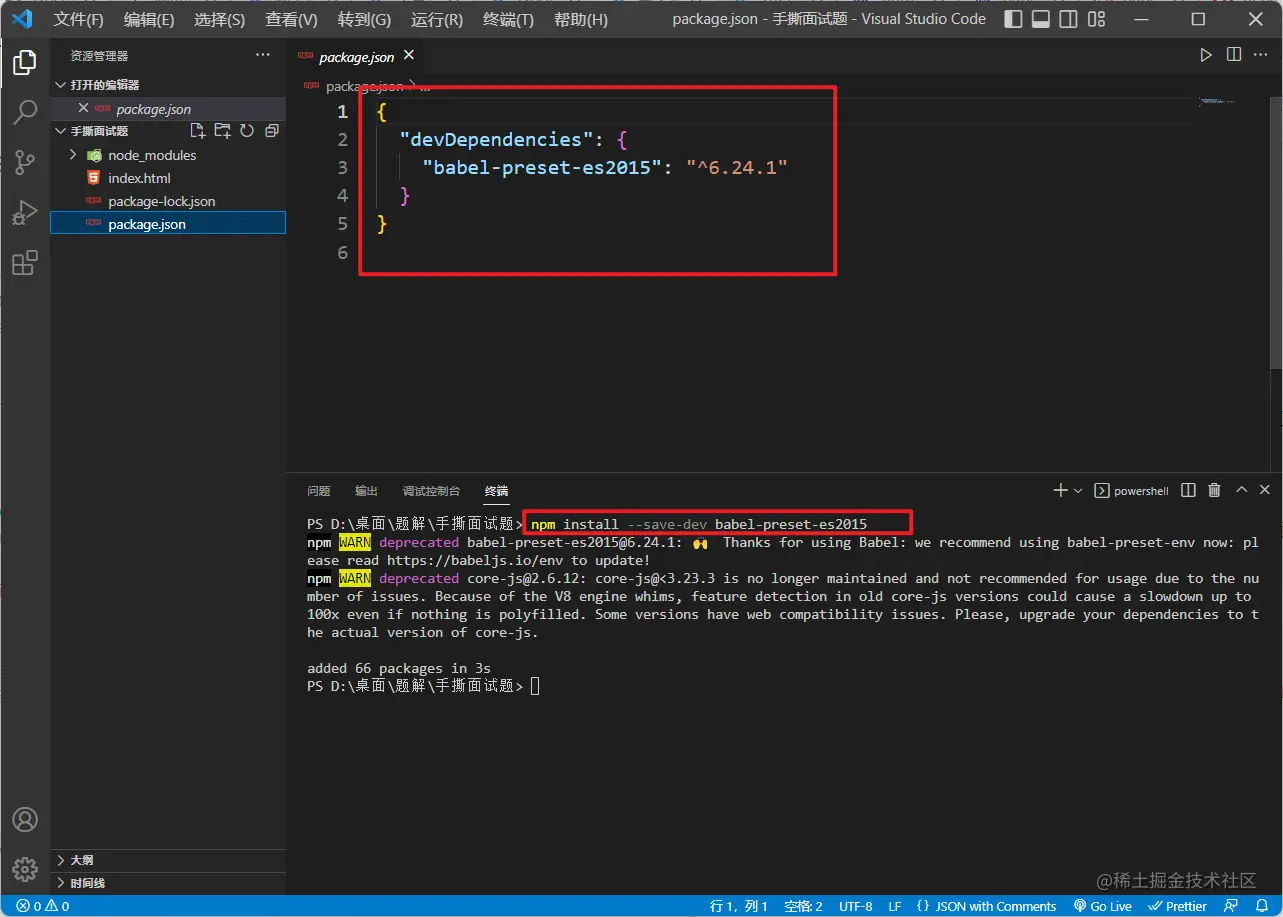The image size is (1283, 917).
Task: Switch to the 输出 panel tab
Action: [366, 491]
